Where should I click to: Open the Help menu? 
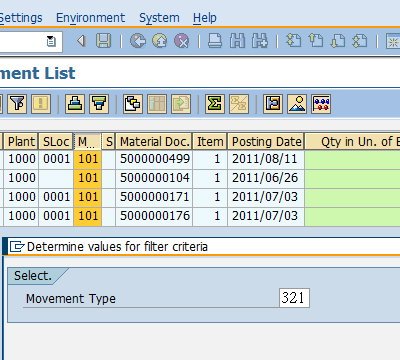click(205, 18)
